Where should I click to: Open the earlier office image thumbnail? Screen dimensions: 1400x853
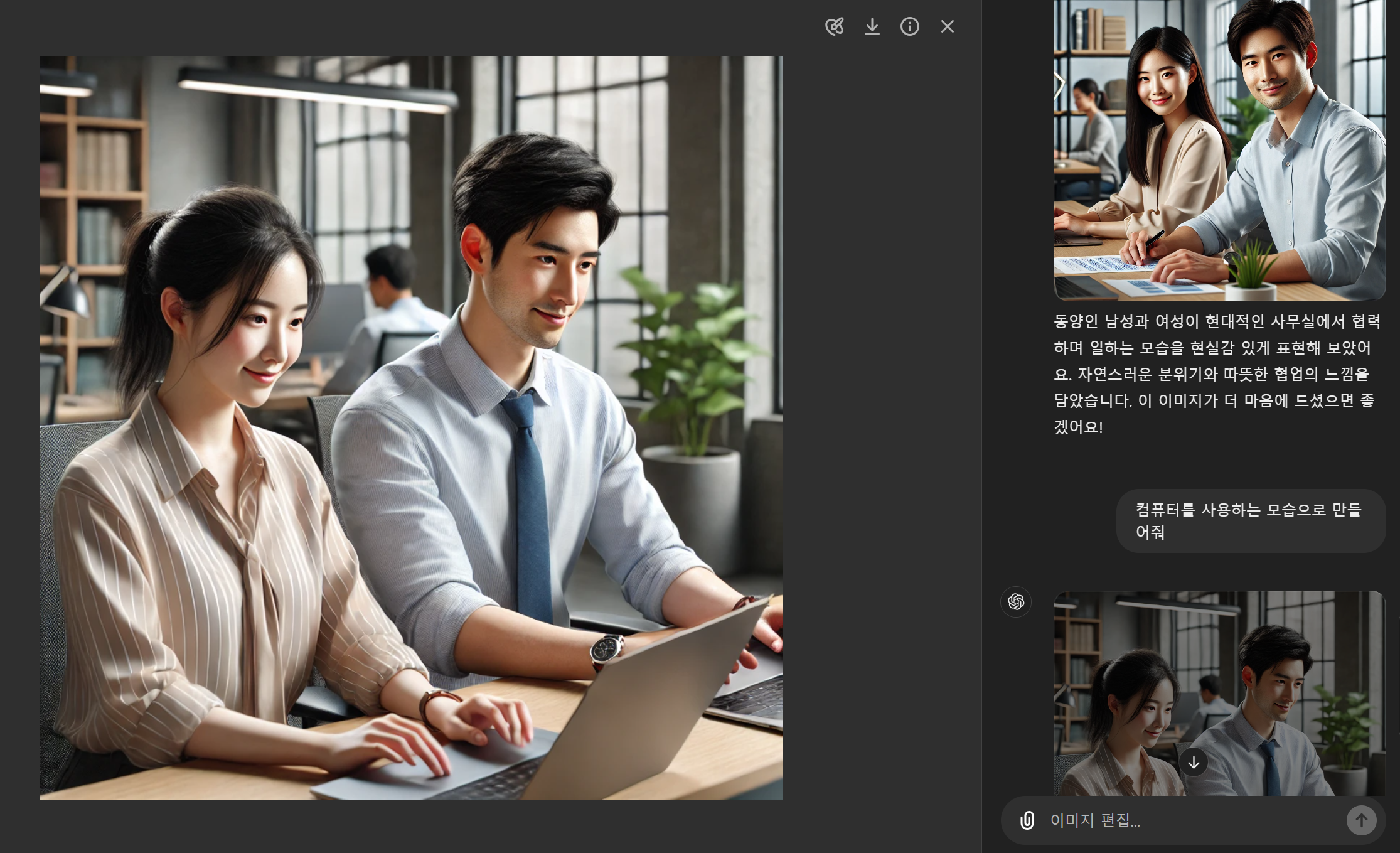1219,151
